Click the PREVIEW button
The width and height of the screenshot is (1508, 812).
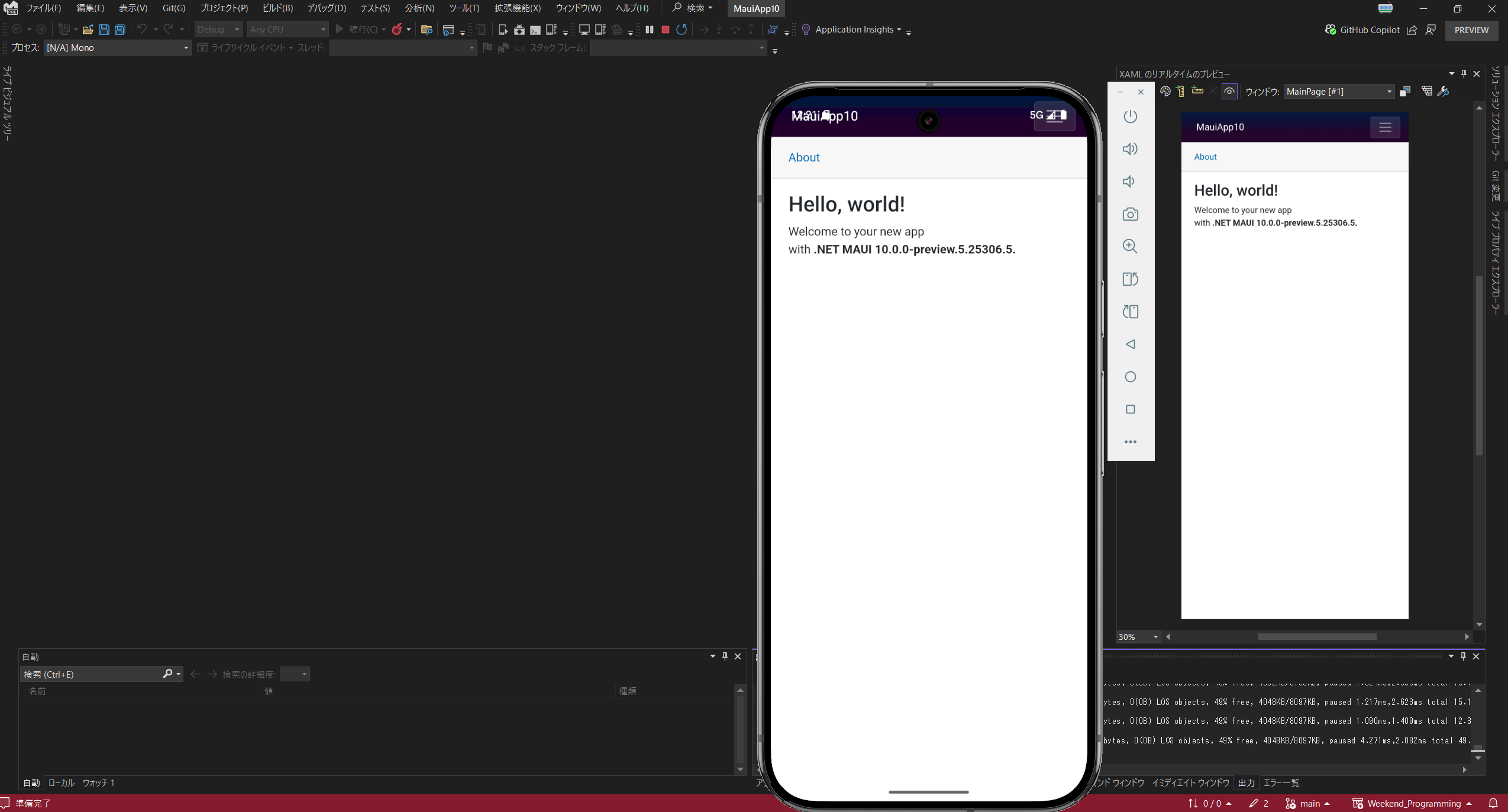(1471, 30)
